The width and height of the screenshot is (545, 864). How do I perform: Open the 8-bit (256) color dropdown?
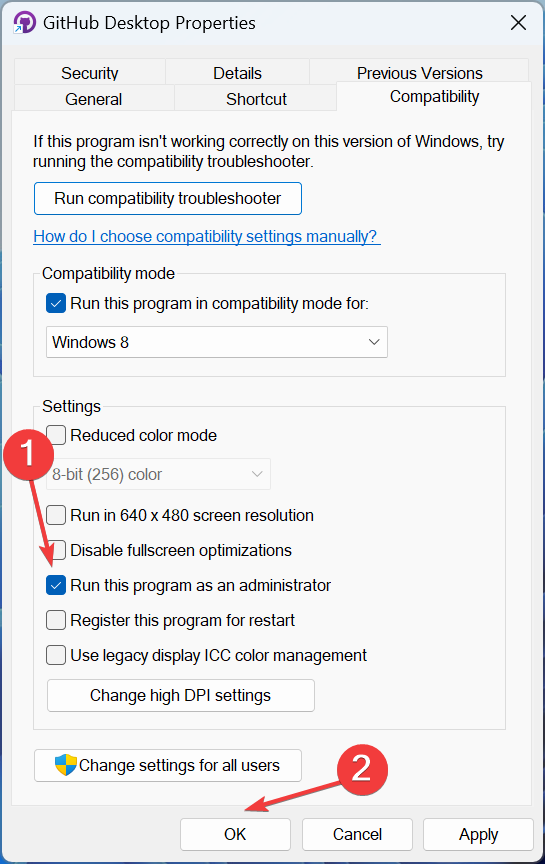[x=159, y=474]
